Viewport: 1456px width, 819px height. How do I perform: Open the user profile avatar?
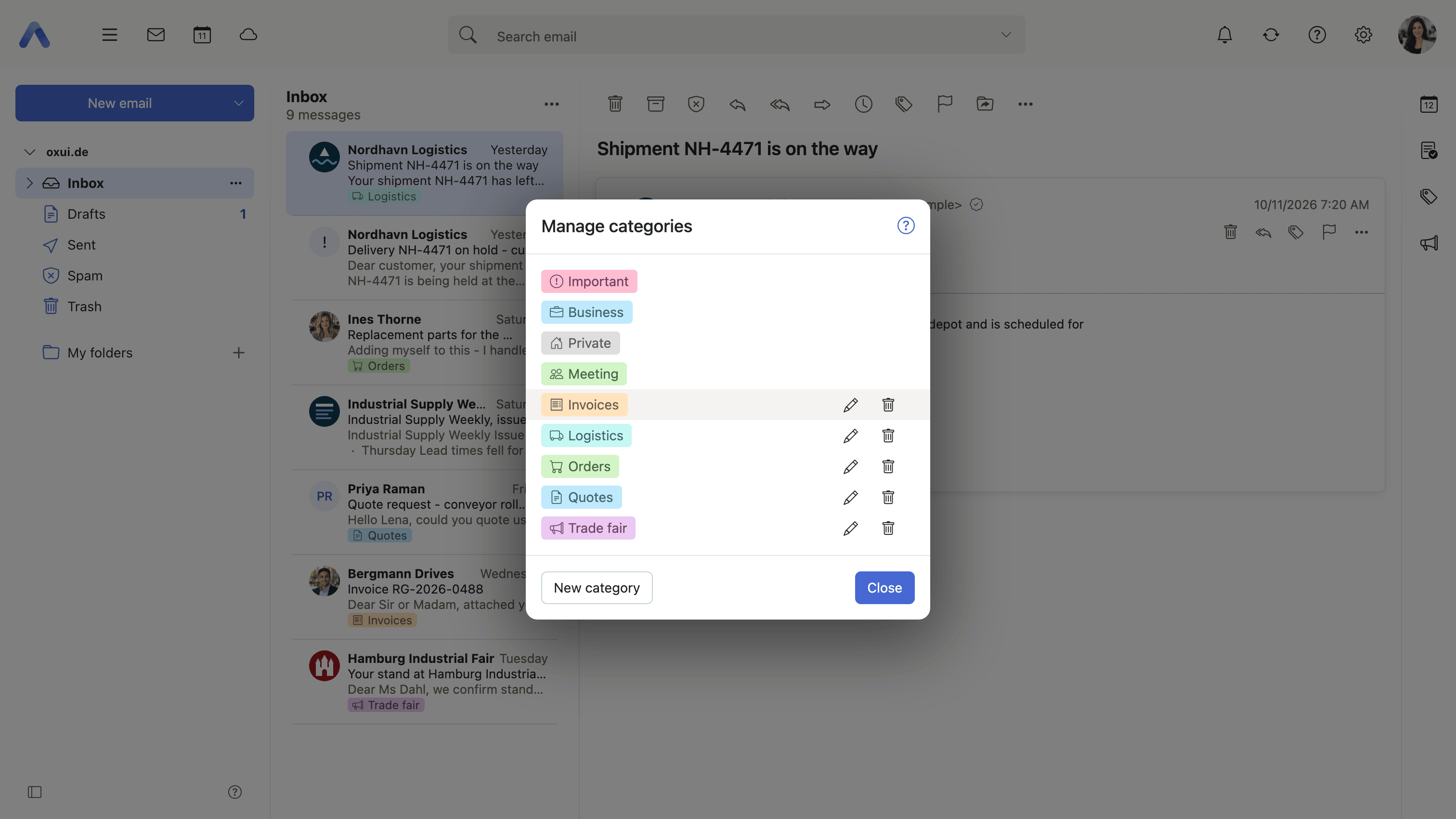tap(1417, 35)
